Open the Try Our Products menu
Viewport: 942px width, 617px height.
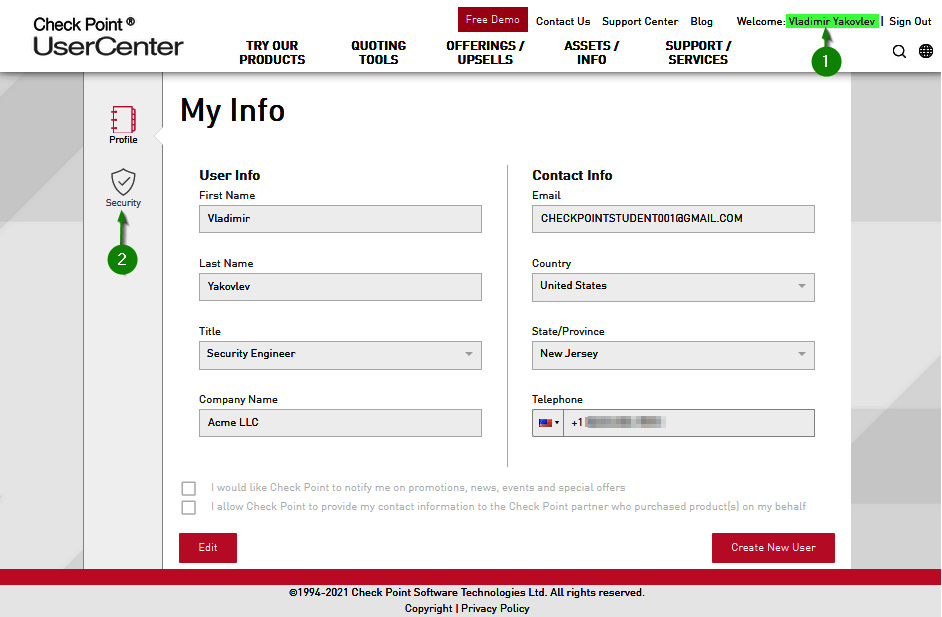[272, 53]
